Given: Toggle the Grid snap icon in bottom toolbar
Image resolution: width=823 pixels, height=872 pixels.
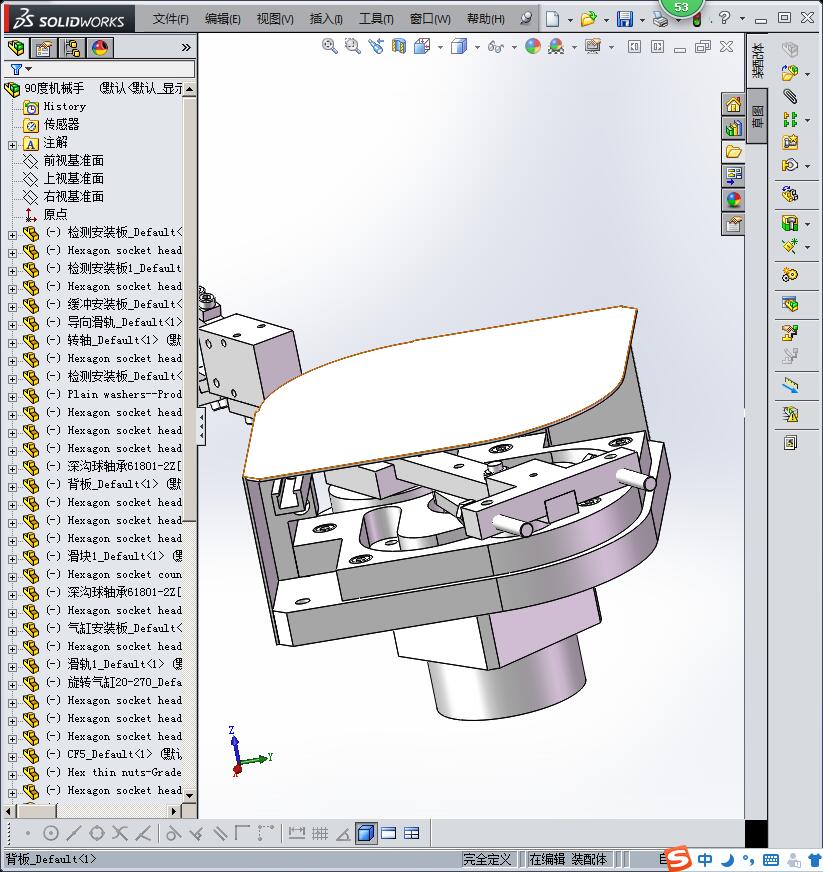Looking at the screenshot, I should pyautogui.click(x=320, y=833).
